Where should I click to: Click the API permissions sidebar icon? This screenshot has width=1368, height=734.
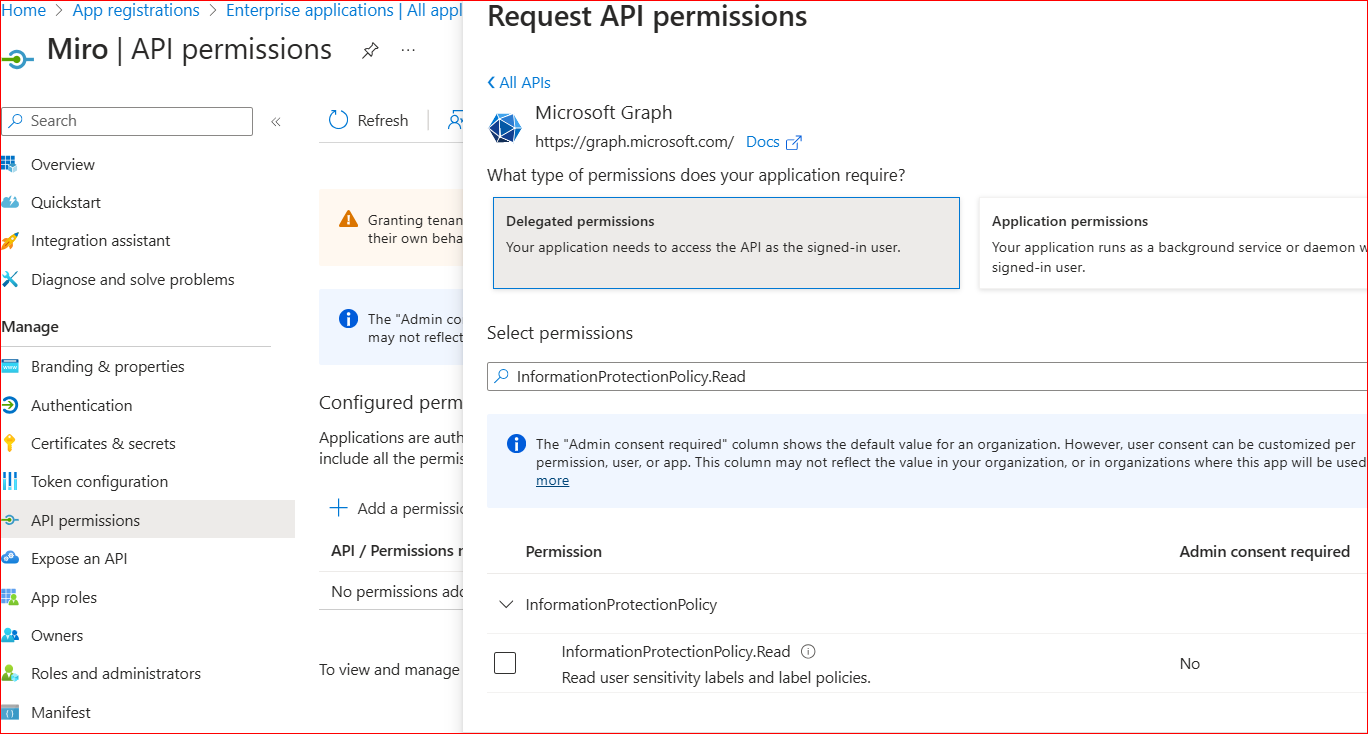pos(10,520)
